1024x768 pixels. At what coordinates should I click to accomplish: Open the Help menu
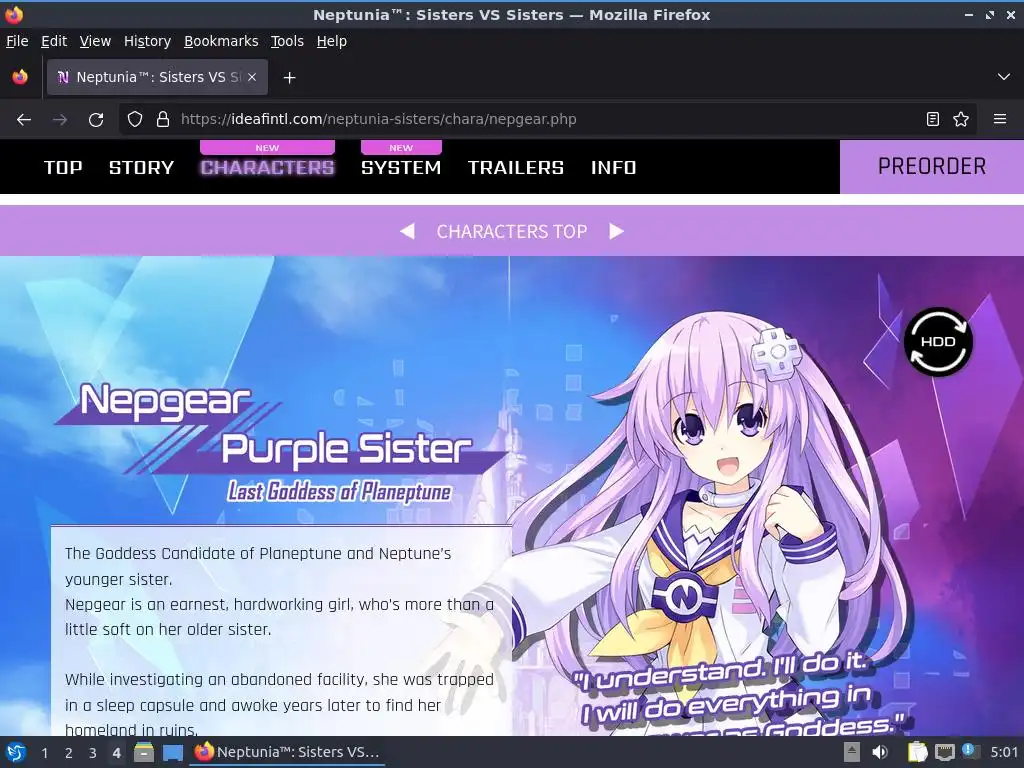coord(332,41)
